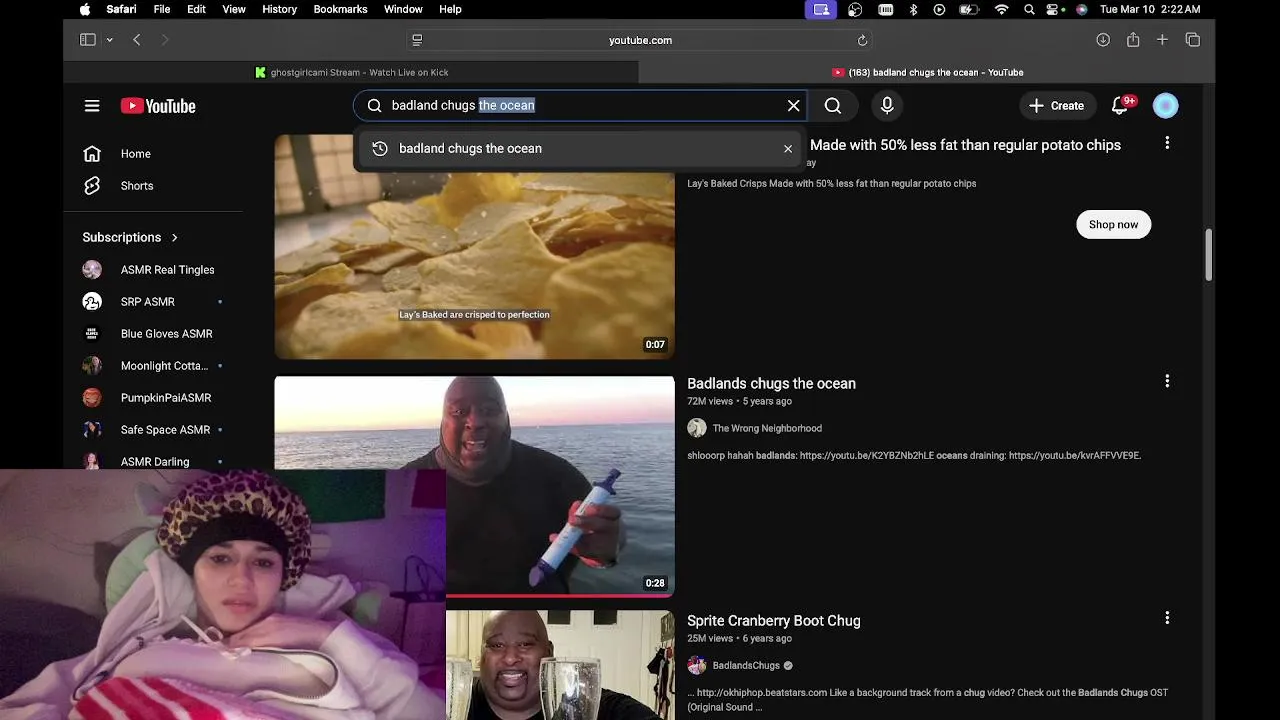
Task: Open the notifications bell
Action: (x=1121, y=105)
